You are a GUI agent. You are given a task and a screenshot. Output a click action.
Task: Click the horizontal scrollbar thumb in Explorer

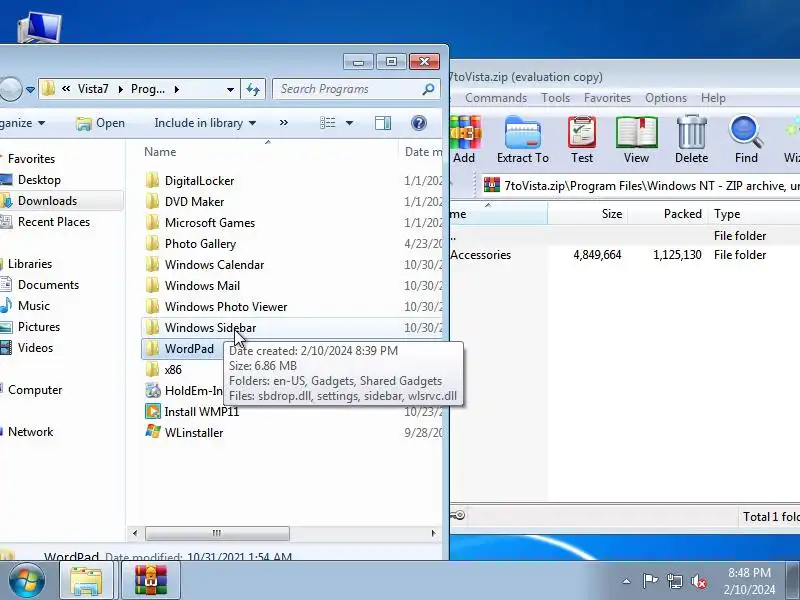tap(217, 533)
